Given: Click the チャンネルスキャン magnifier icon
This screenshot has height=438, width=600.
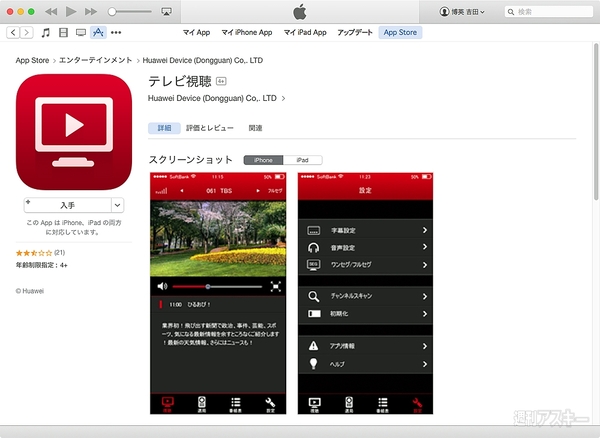Looking at the screenshot, I should (313, 296).
